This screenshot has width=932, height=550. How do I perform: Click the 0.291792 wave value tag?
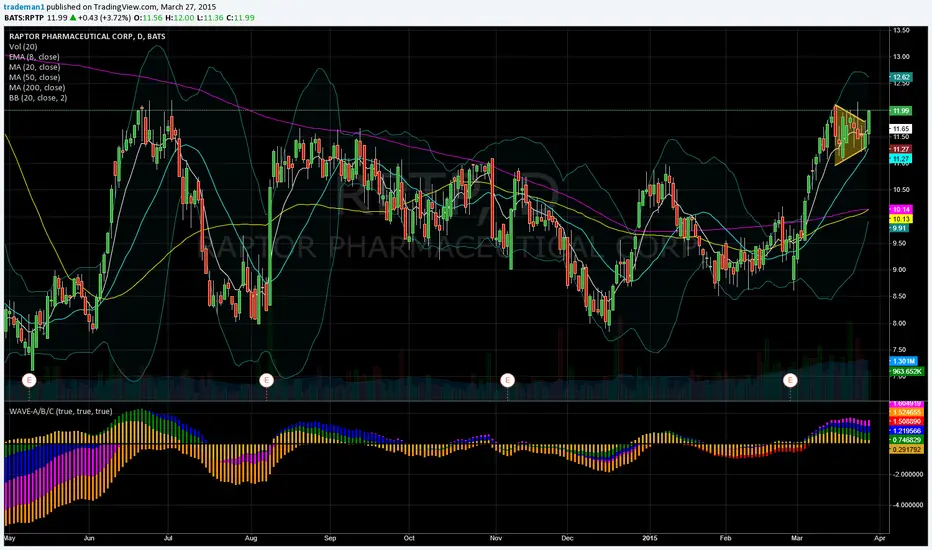pyautogui.click(x=907, y=450)
